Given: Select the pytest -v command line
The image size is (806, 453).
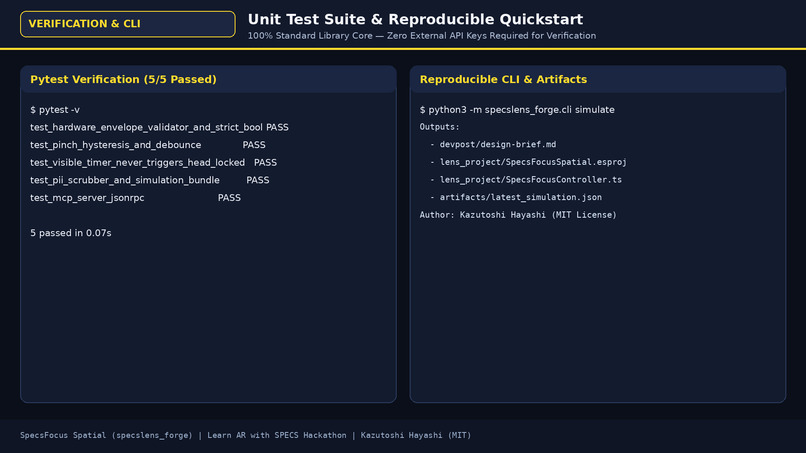Looking at the screenshot, I should (55, 110).
